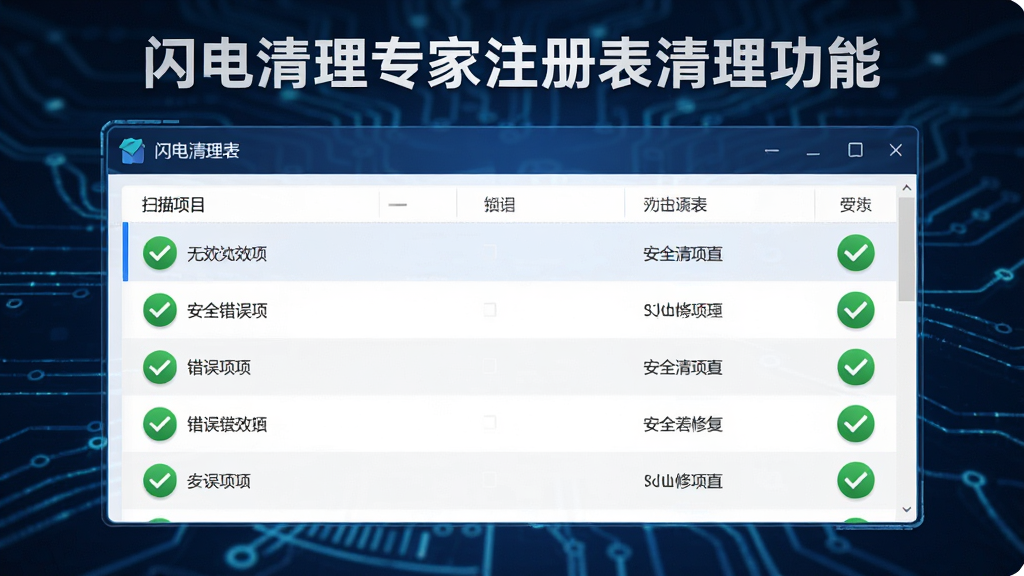The image size is (1024, 576).
Task: Toggle the checkbox in the 安全错误项 row
Action: click(490, 309)
